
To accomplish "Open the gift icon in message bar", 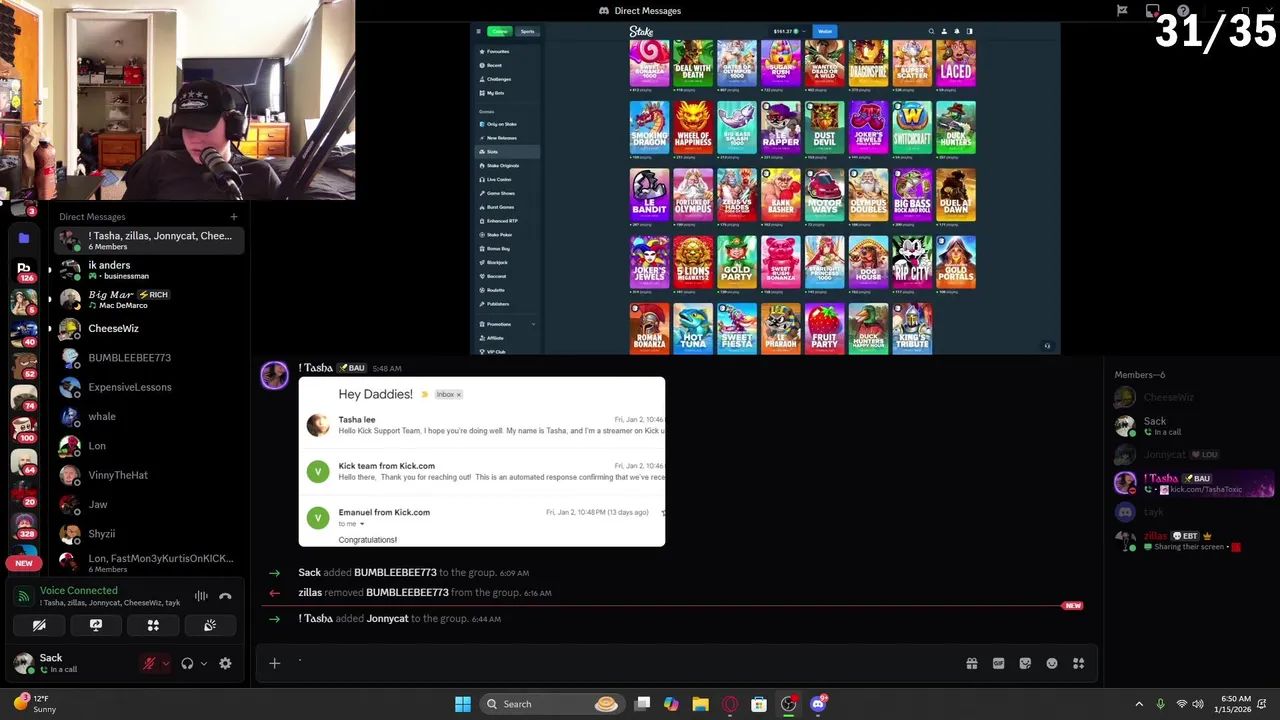I will [x=971, y=663].
